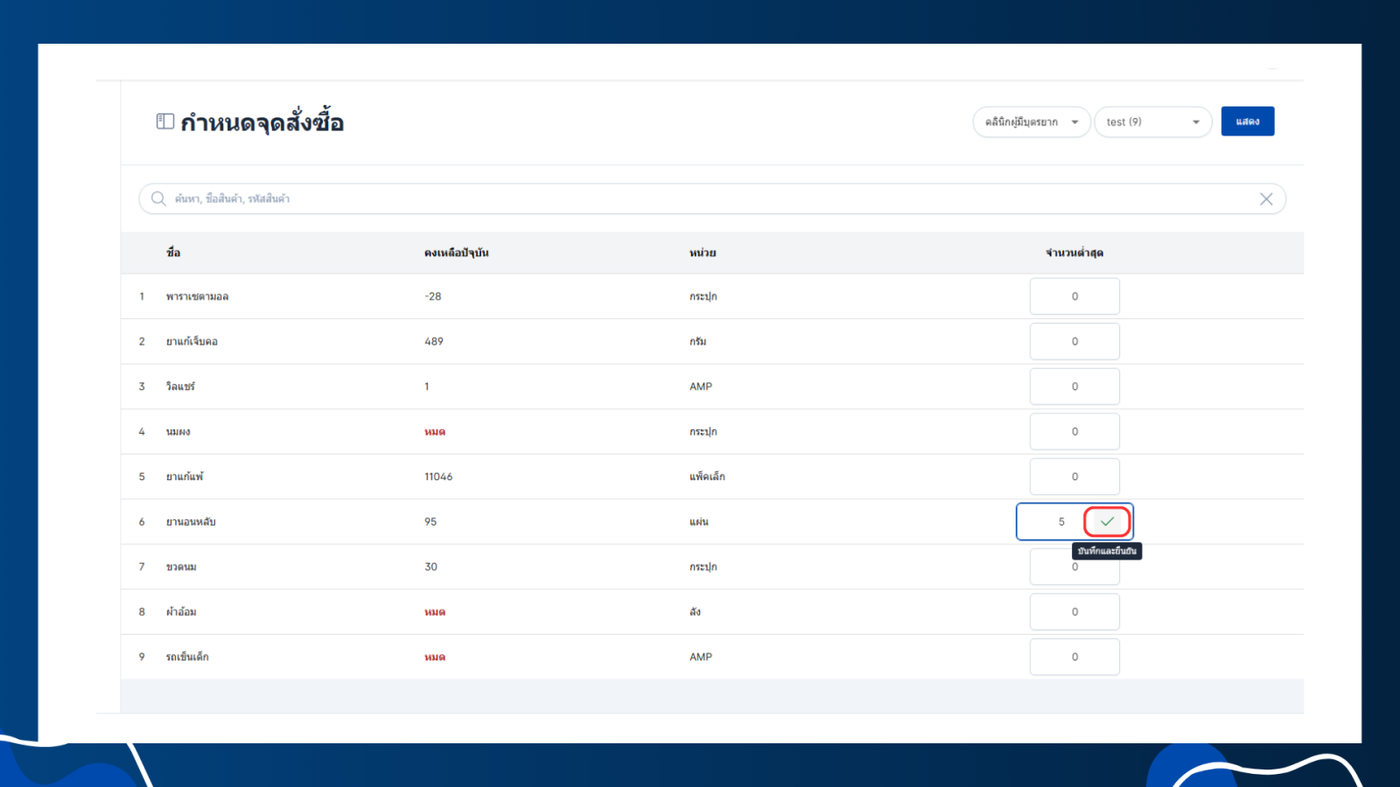Edit minimum quantity for ยาแก้แพ้
This screenshot has height=787, width=1400.
pos(1075,477)
